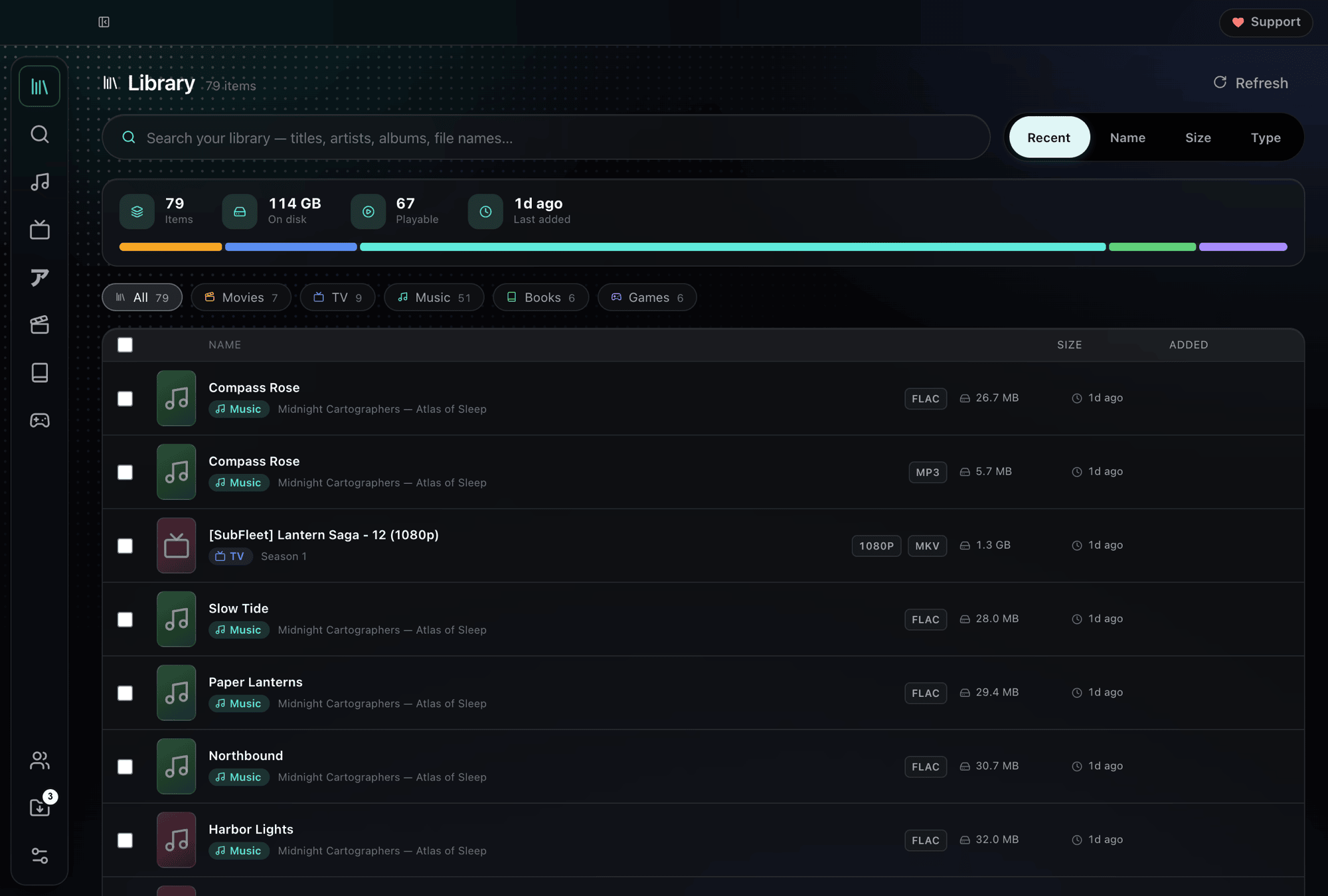This screenshot has width=1328, height=896.
Task: Open Downloads with the 3 badge
Action: tap(40, 808)
